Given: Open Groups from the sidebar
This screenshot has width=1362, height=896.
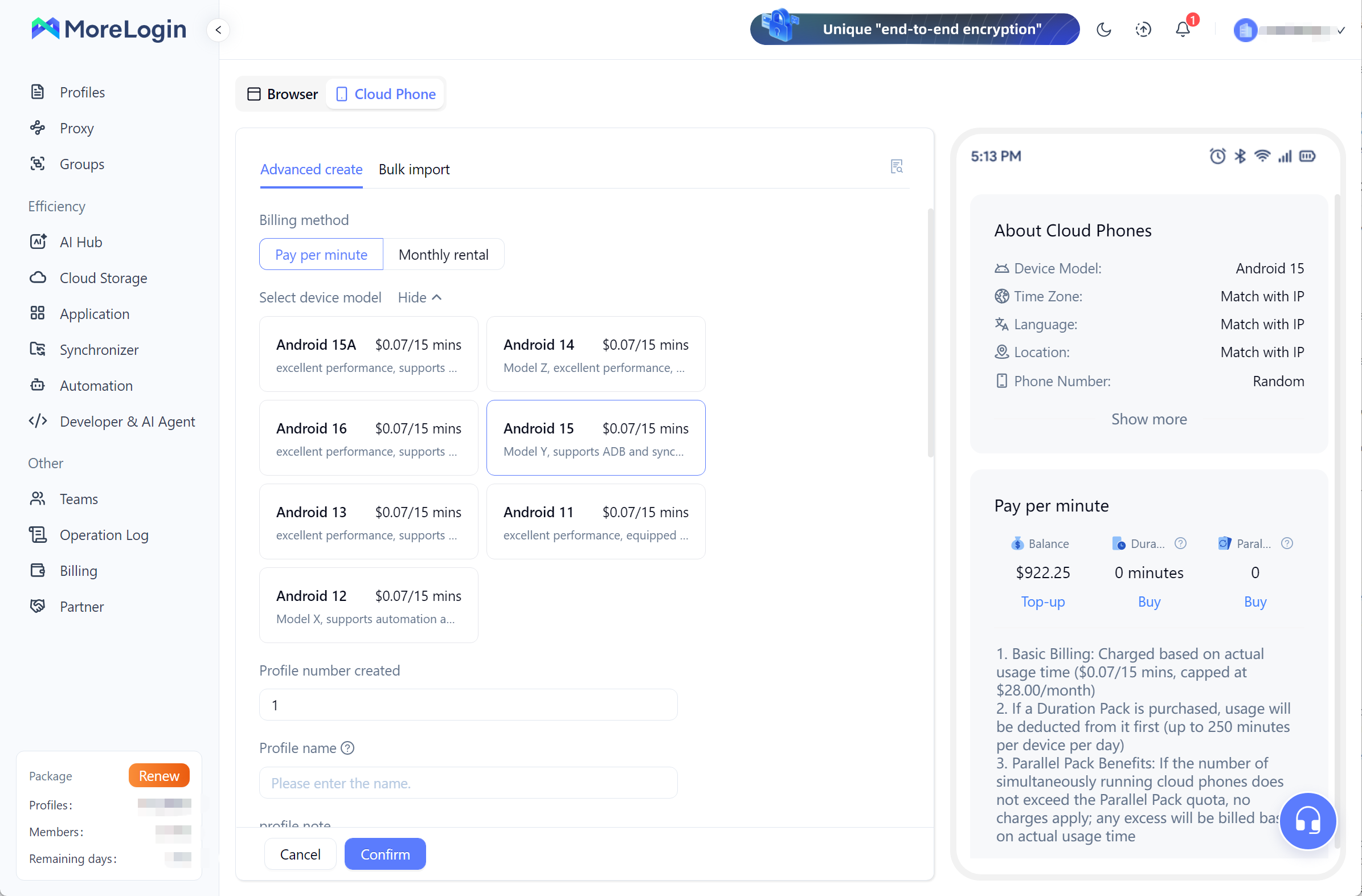Looking at the screenshot, I should (x=81, y=164).
